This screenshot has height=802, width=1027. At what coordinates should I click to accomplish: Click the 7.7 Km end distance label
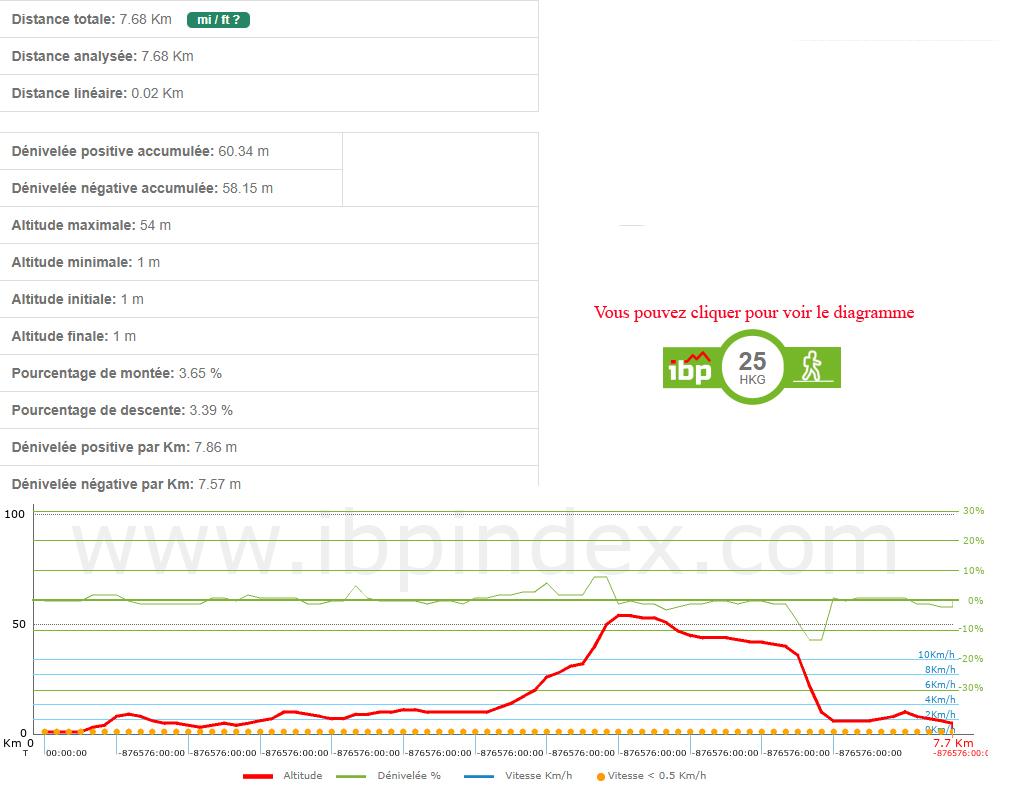click(x=952, y=743)
